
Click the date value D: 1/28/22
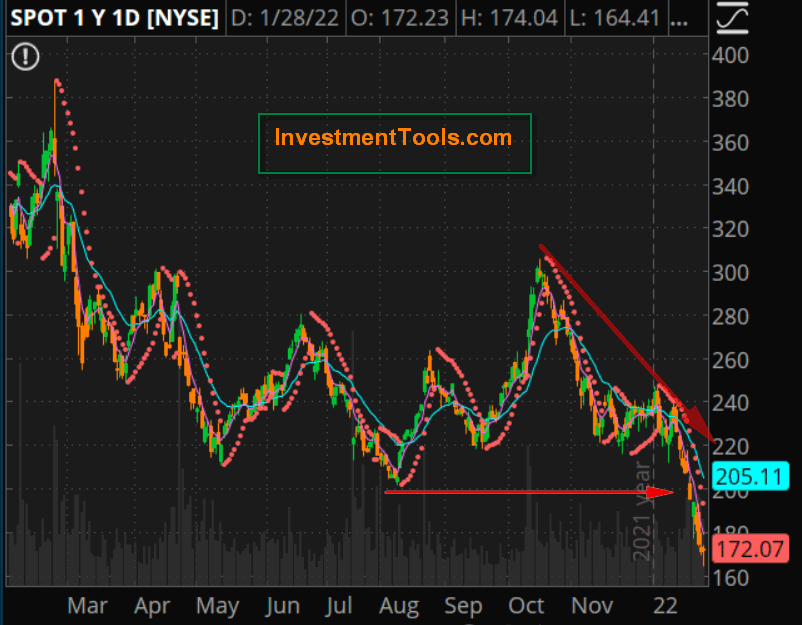tap(285, 18)
